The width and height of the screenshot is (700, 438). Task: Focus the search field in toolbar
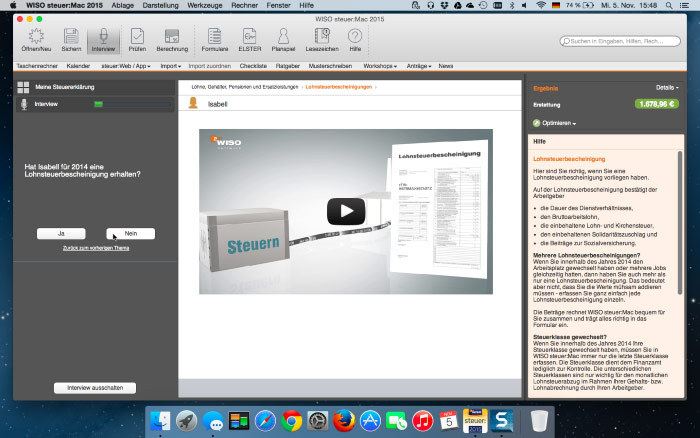(x=620, y=41)
